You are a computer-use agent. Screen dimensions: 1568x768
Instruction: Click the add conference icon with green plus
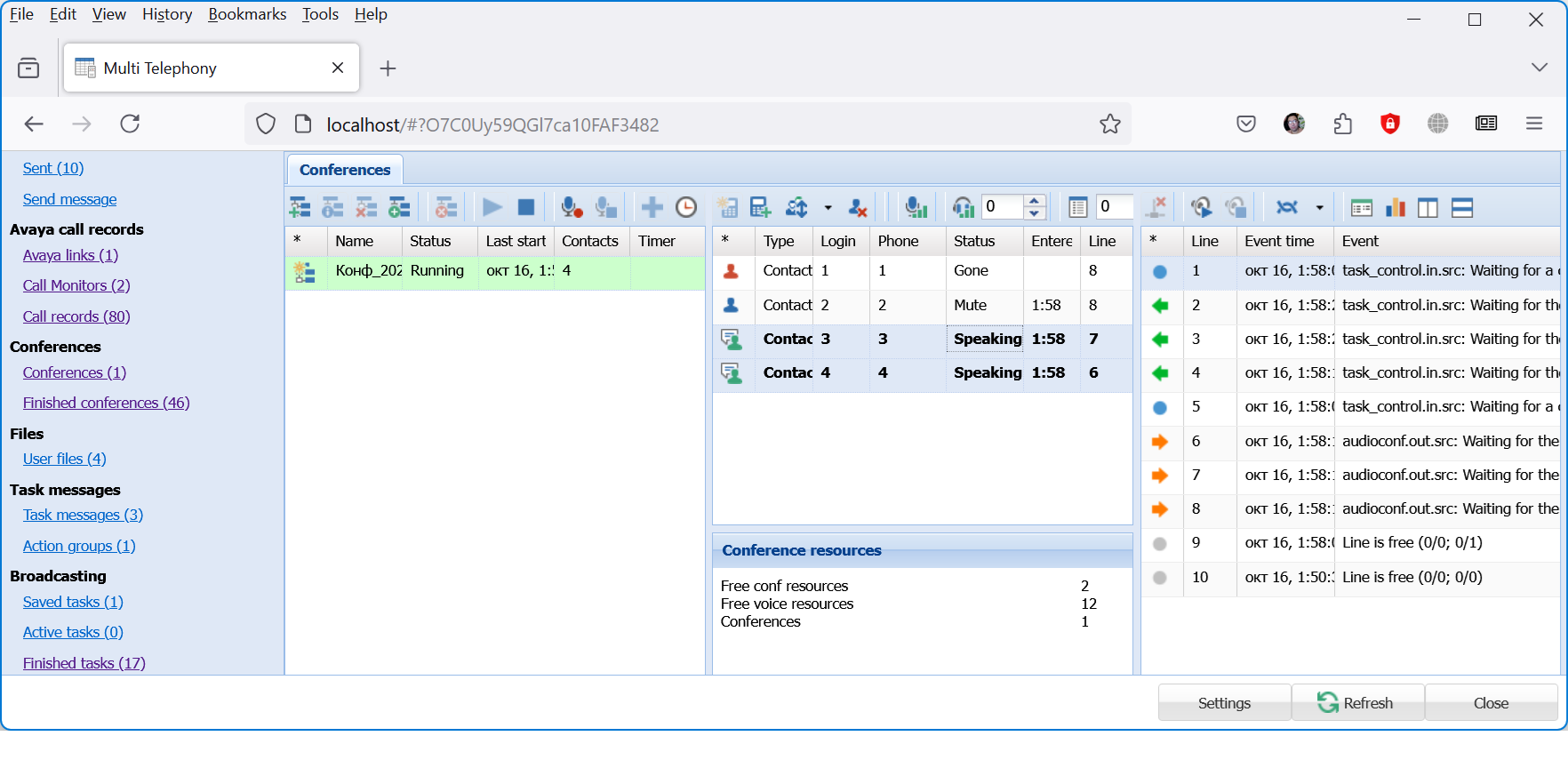point(300,208)
